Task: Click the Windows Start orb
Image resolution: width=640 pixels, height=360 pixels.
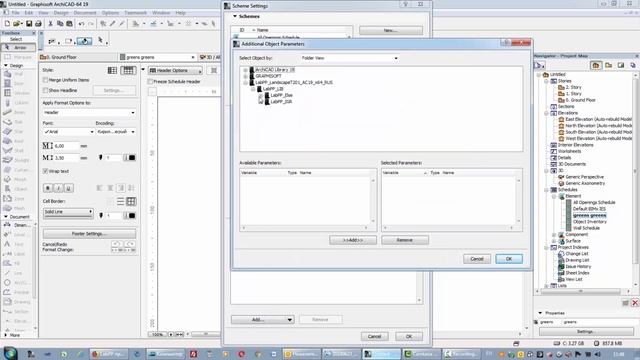Action: point(10,353)
